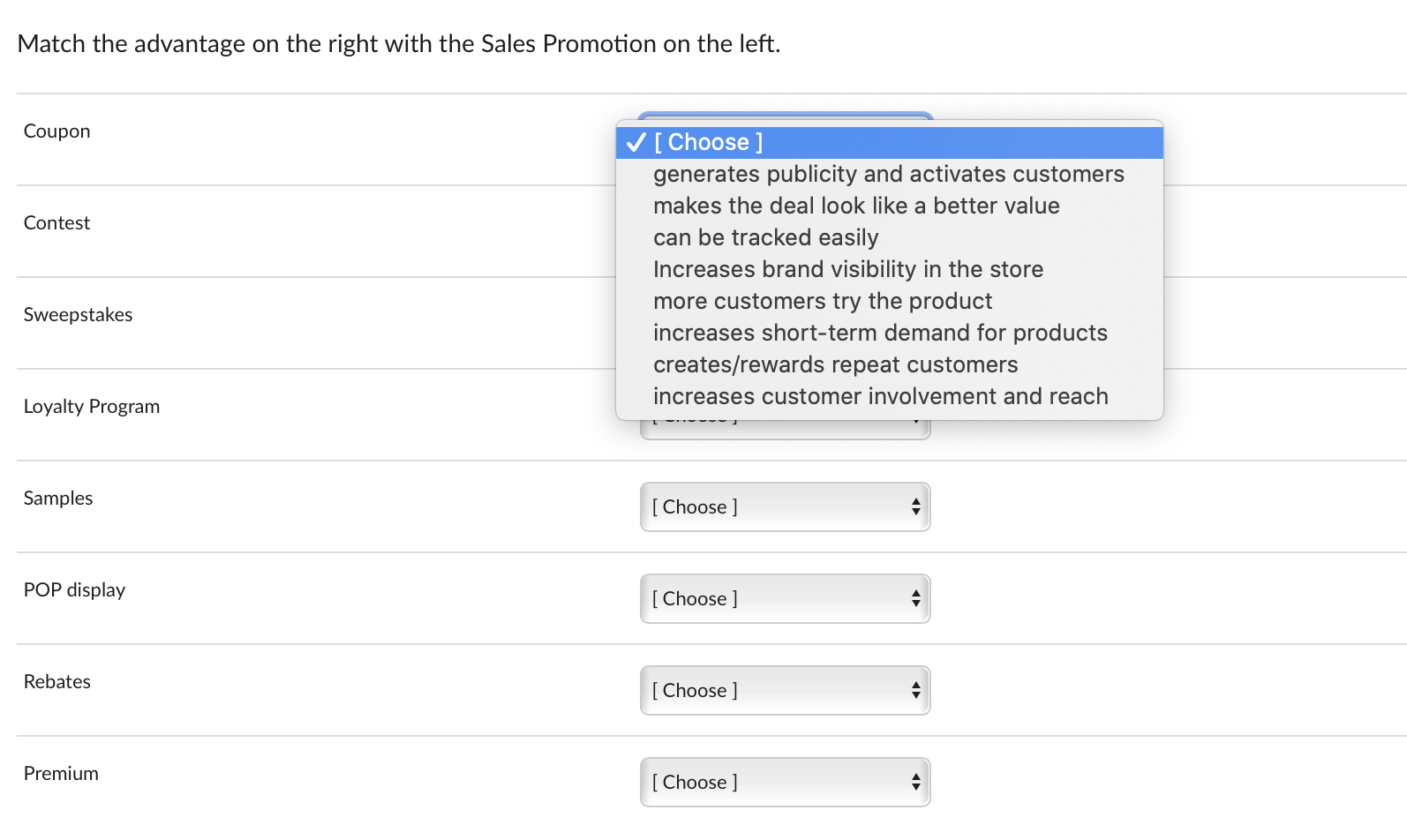Click the Rebates dropdown arrows icon
1407x840 pixels.
[x=916, y=691]
